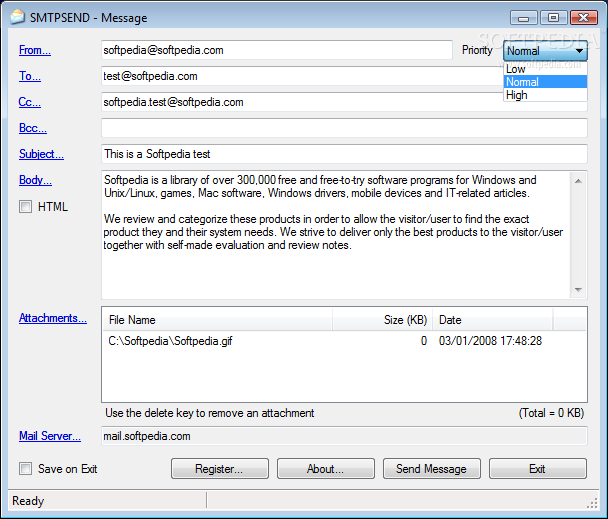Click the empty Bcc input field
Image resolution: width=608 pixels, height=519 pixels.
click(344, 128)
